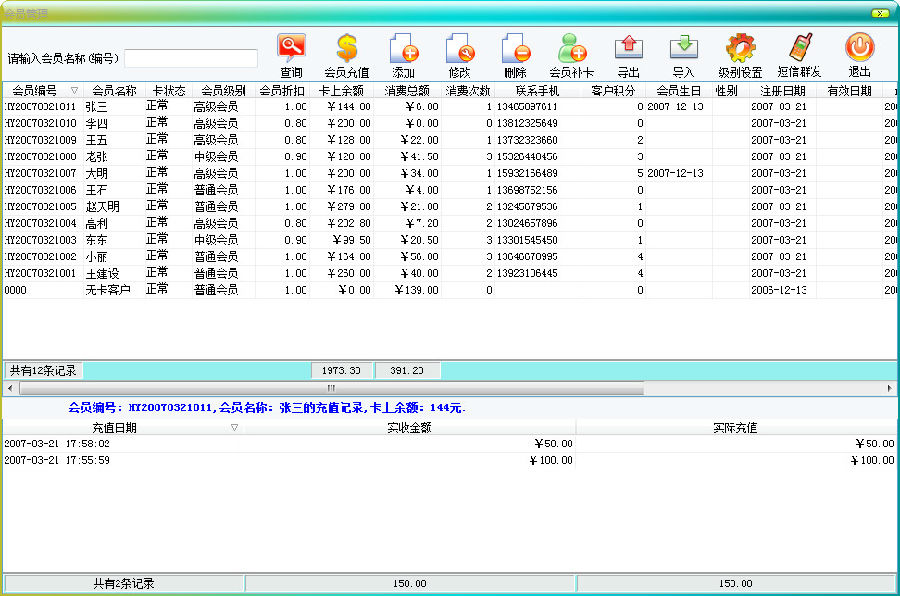
Task: Select member row 高利
Action: pos(449,223)
